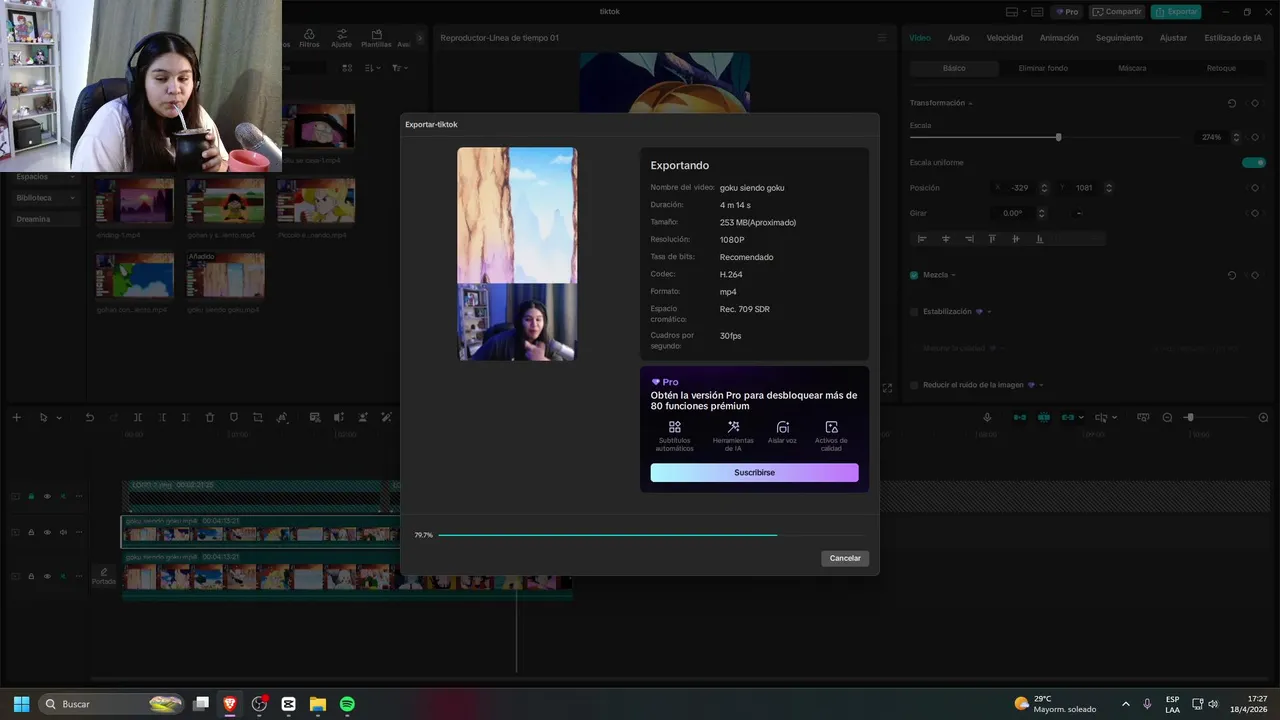Switch to the Audio tab
This screenshot has height=720, width=1280.
[958, 38]
